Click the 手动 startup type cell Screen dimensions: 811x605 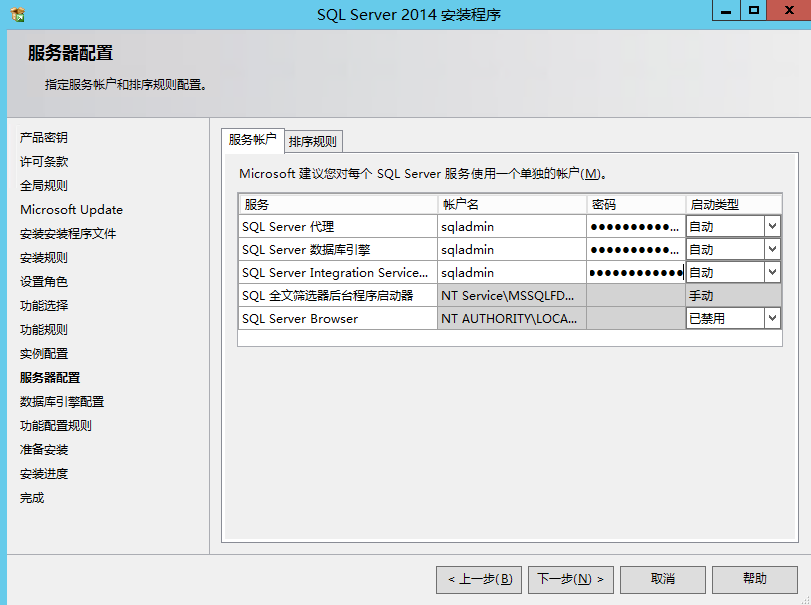(x=733, y=296)
